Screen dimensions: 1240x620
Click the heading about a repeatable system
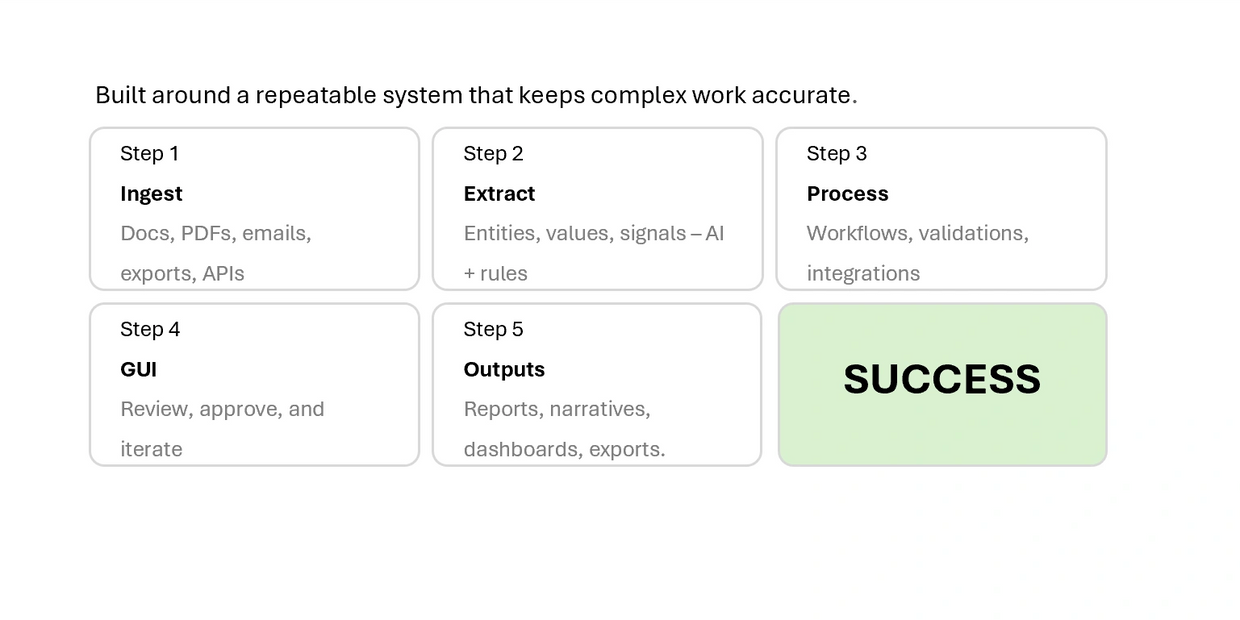click(476, 95)
